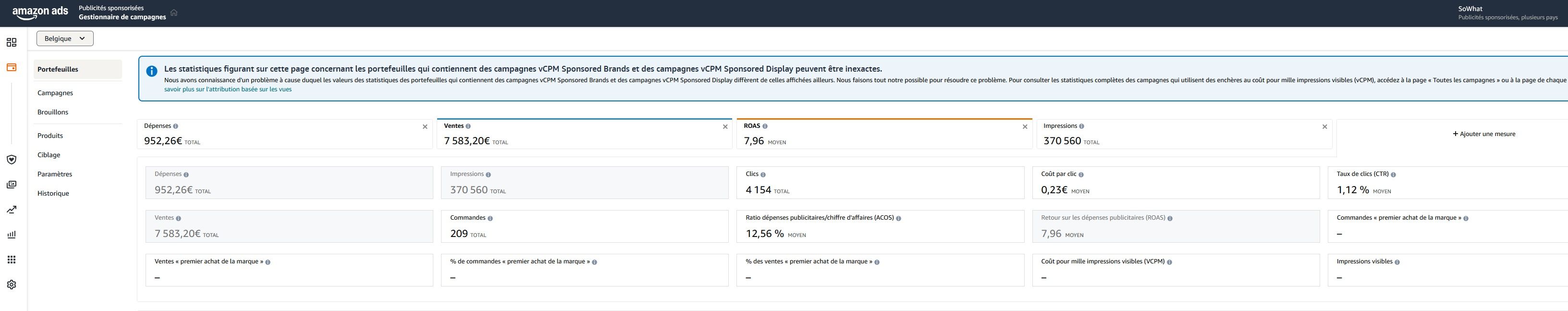
Task: Remove the Impressions metric card
Action: [x=1324, y=126]
